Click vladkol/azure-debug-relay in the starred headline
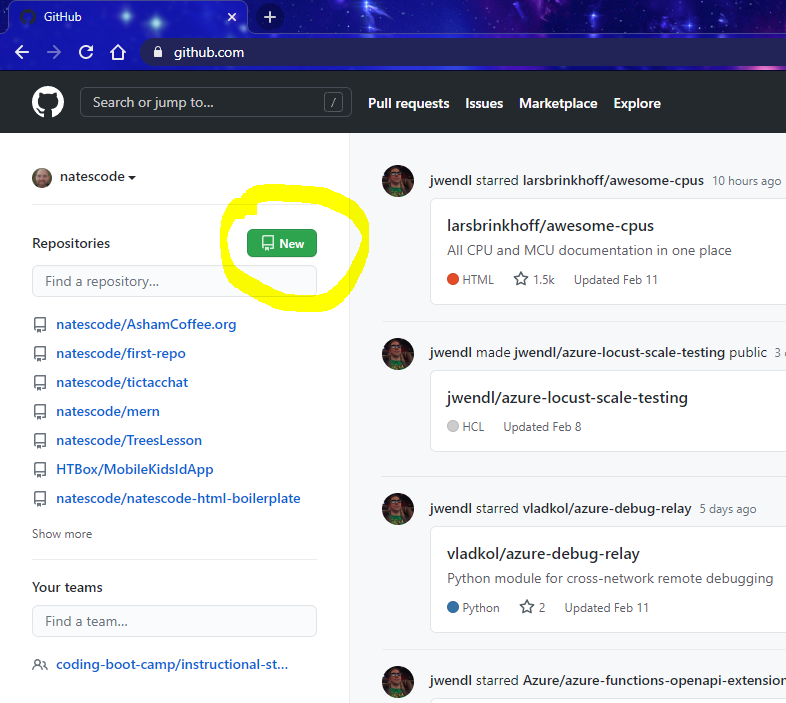The width and height of the screenshot is (786, 703). [607, 508]
